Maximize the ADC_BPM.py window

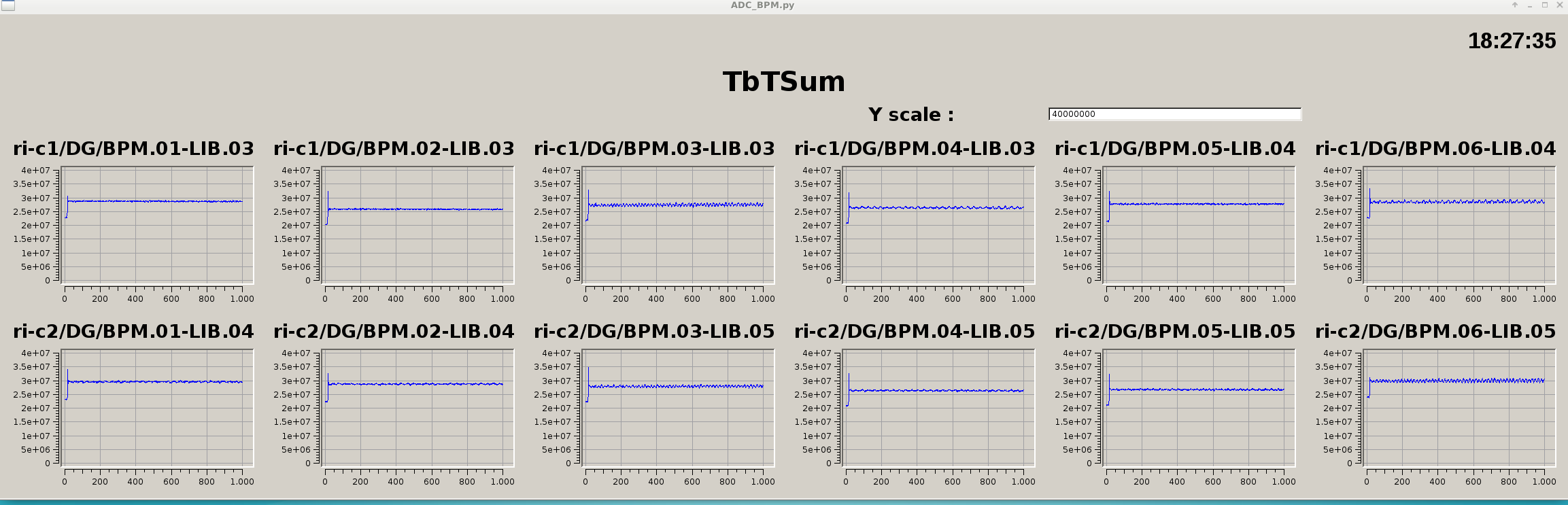coord(1544,5)
